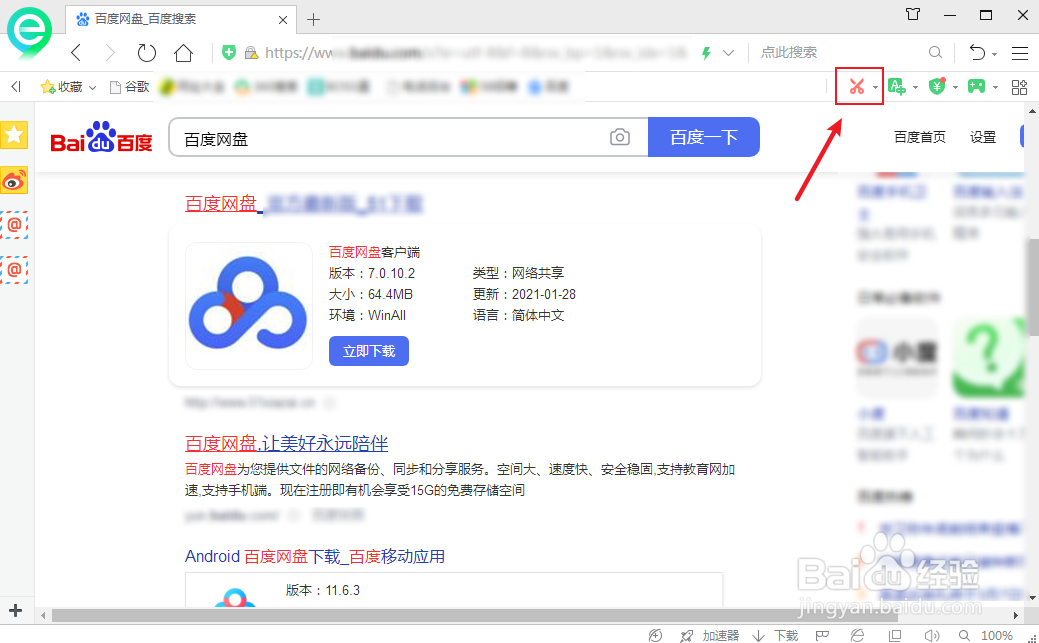This screenshot has height=643, width=1039.
Task: Click the 百度一下 search button
Action: click(704, 137)
